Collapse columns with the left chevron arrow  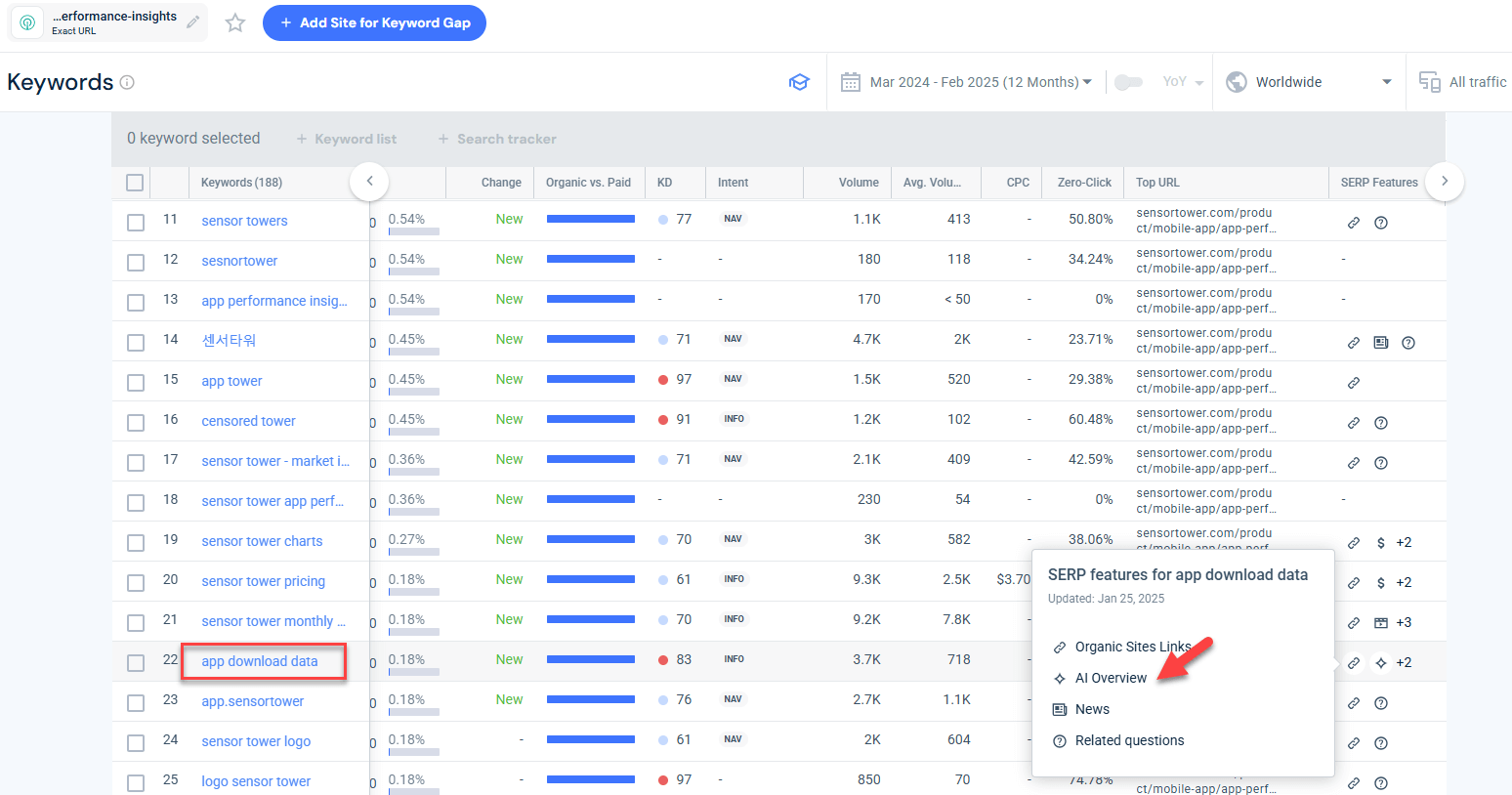click(x=369, y=181)
